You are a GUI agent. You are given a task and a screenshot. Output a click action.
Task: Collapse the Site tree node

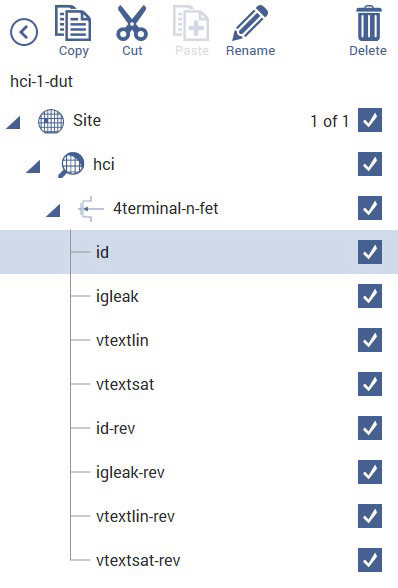pyautogui.click(x=14, y=122)
